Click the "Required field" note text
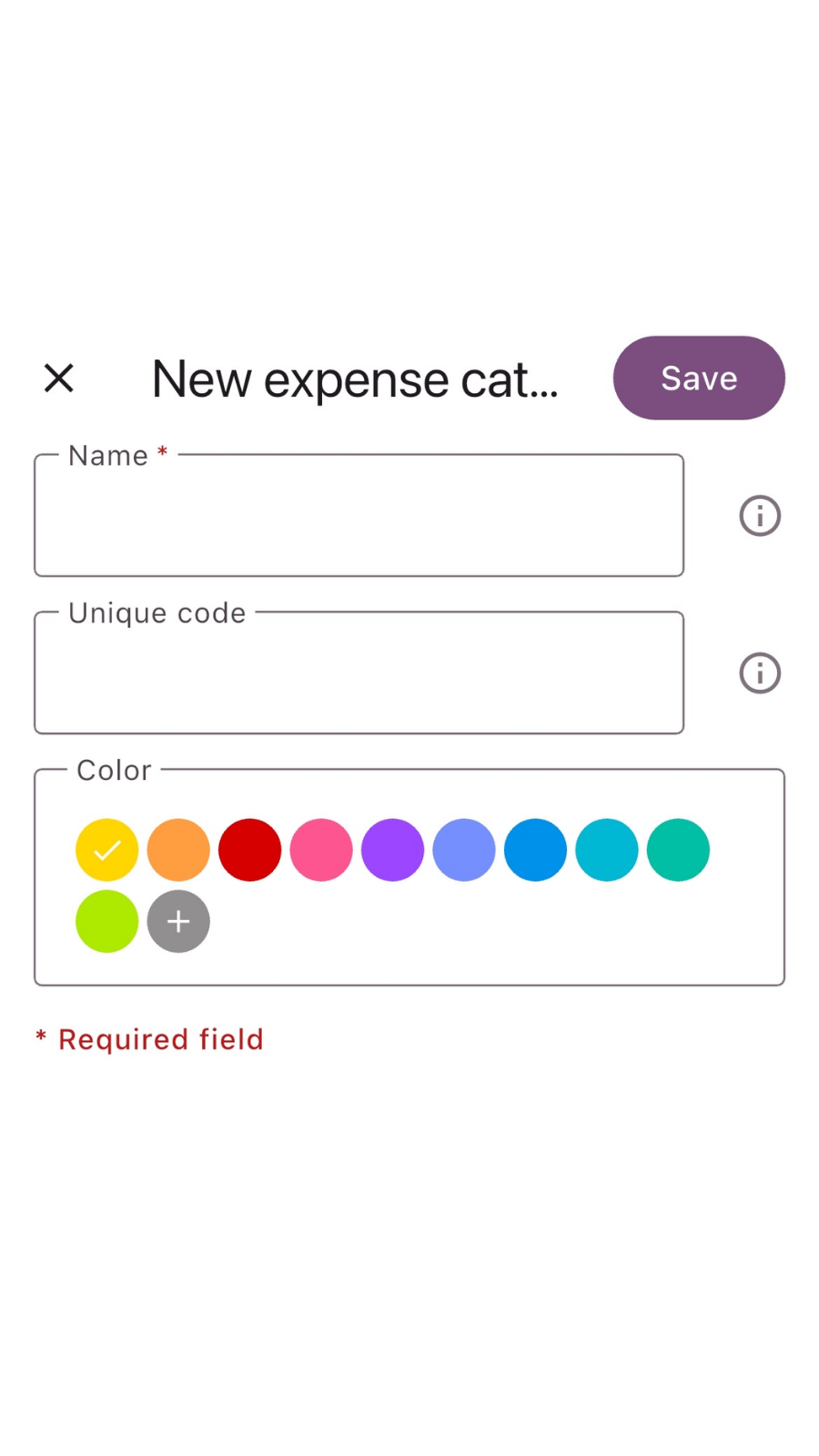 pyautogui.click(x=160, y=1039)
